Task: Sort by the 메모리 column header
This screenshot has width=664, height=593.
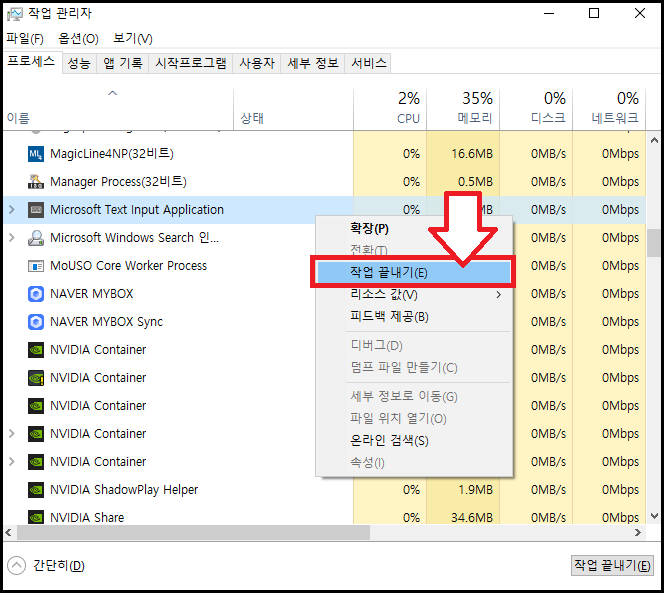Action: pos(463,109)
